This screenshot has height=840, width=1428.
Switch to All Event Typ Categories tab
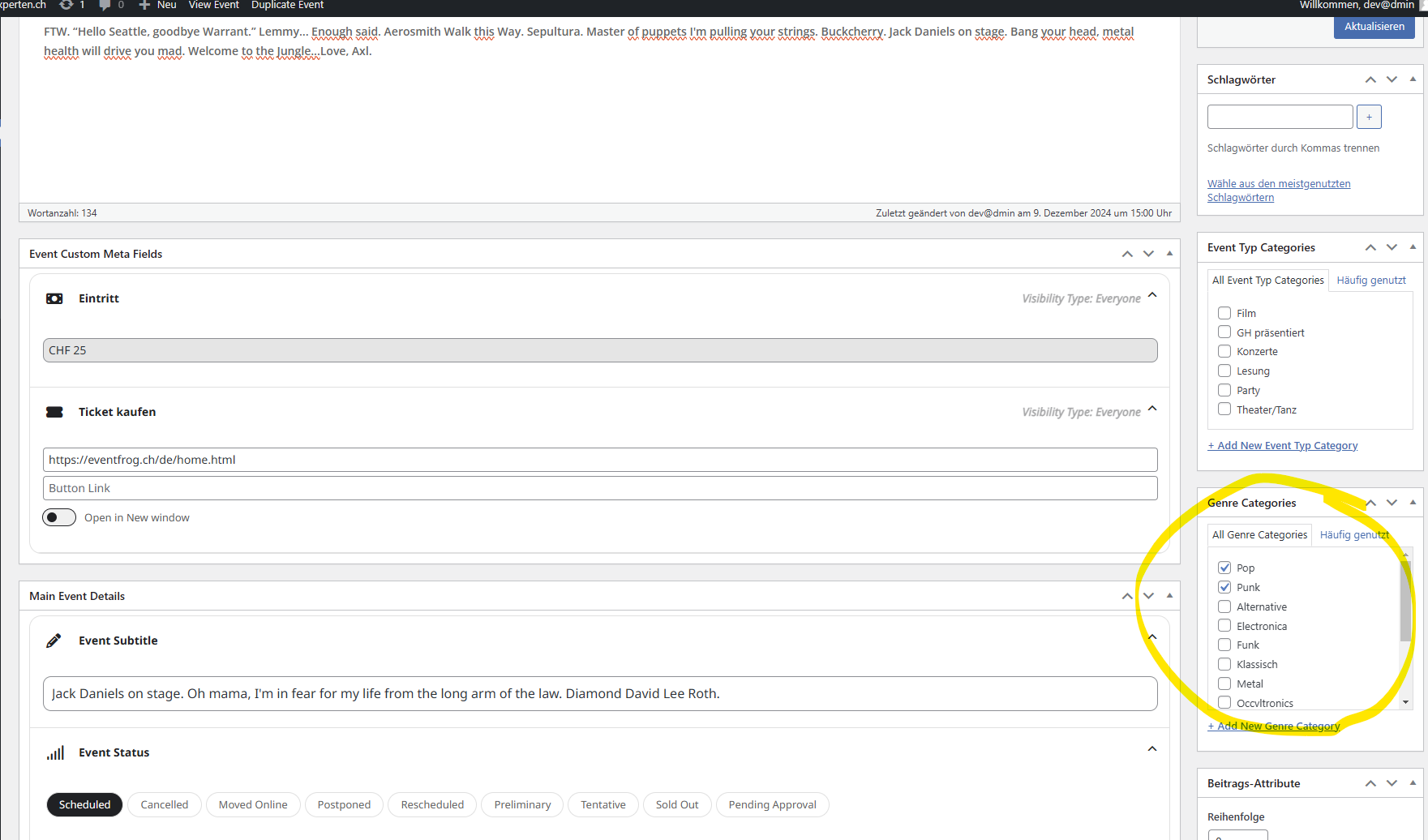pyautogui.click(x=1268, y=281)
